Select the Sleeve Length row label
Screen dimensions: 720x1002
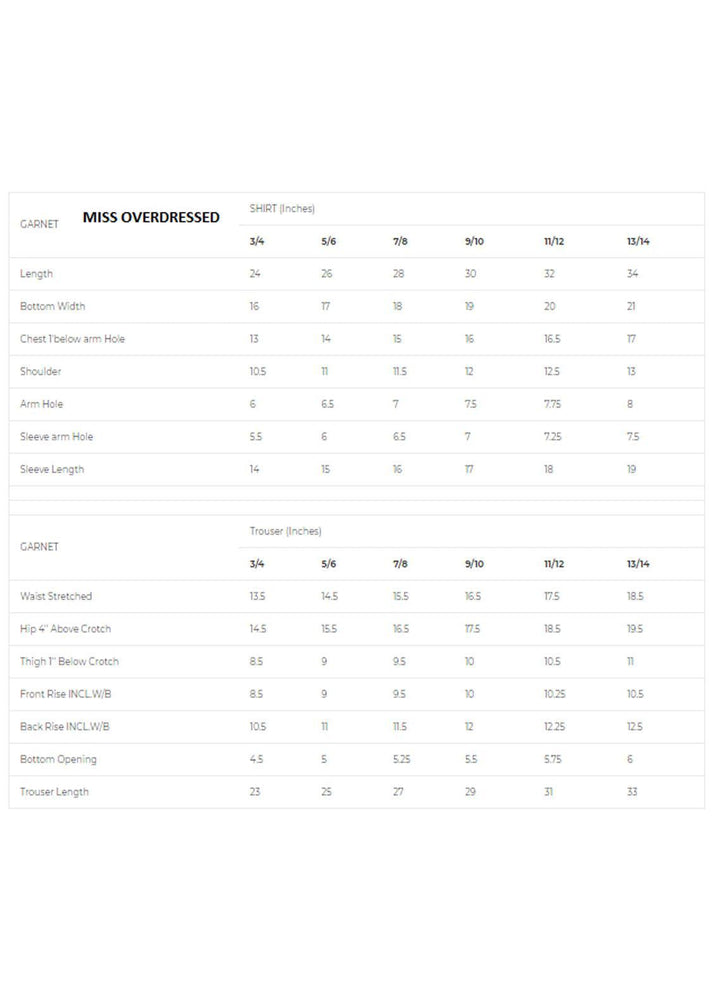[x=52, y=469]
